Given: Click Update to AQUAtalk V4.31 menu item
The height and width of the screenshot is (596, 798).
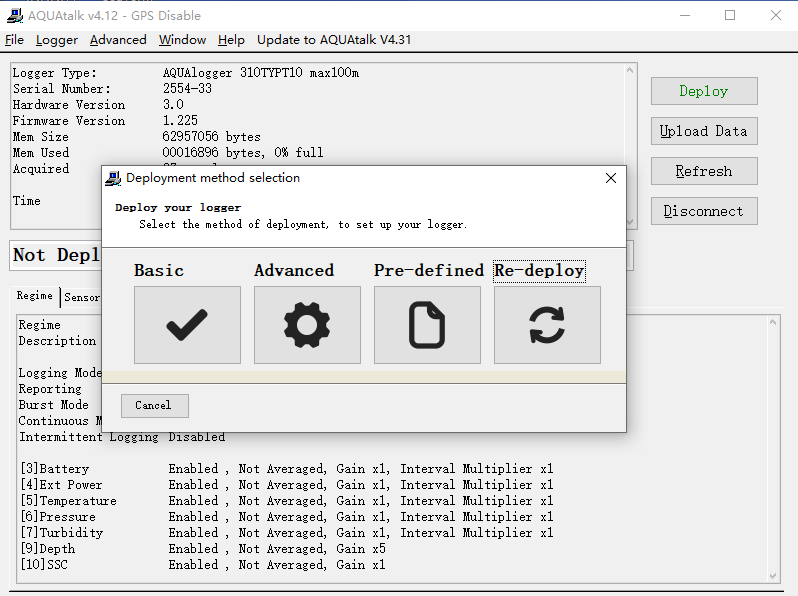Looking at the screenshot, I should click(x=334, y=40).
